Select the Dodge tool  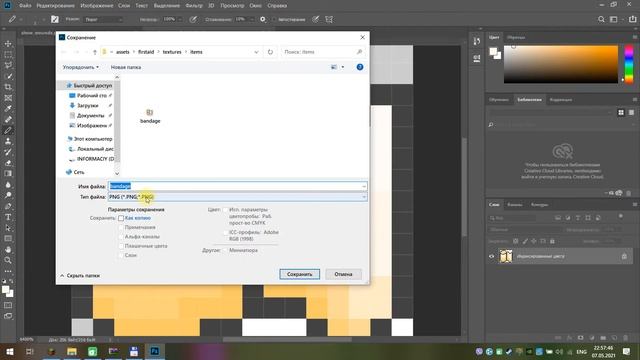[x=8, y=195]
